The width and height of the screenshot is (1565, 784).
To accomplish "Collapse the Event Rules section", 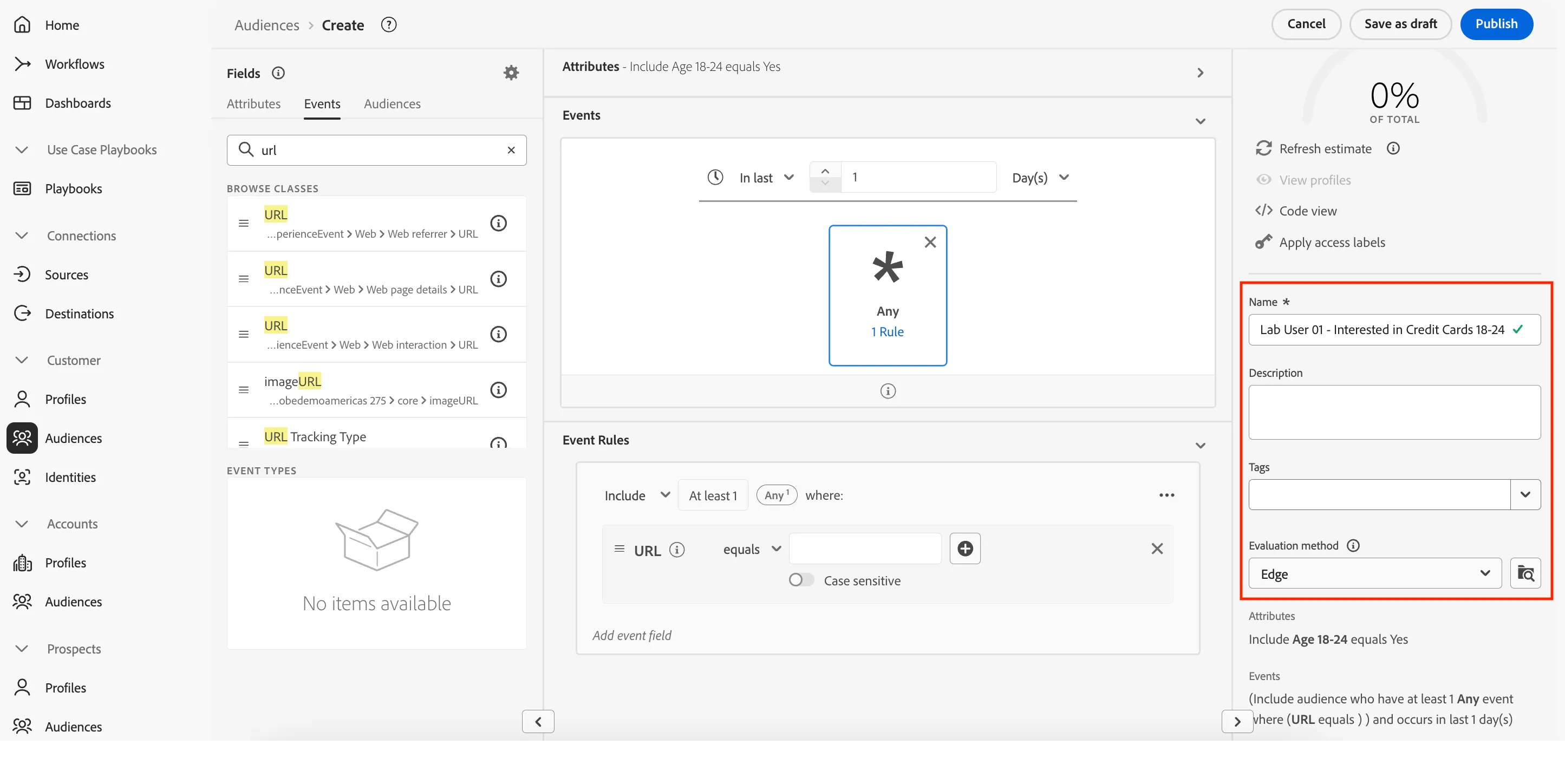I will coord(1200,446).
